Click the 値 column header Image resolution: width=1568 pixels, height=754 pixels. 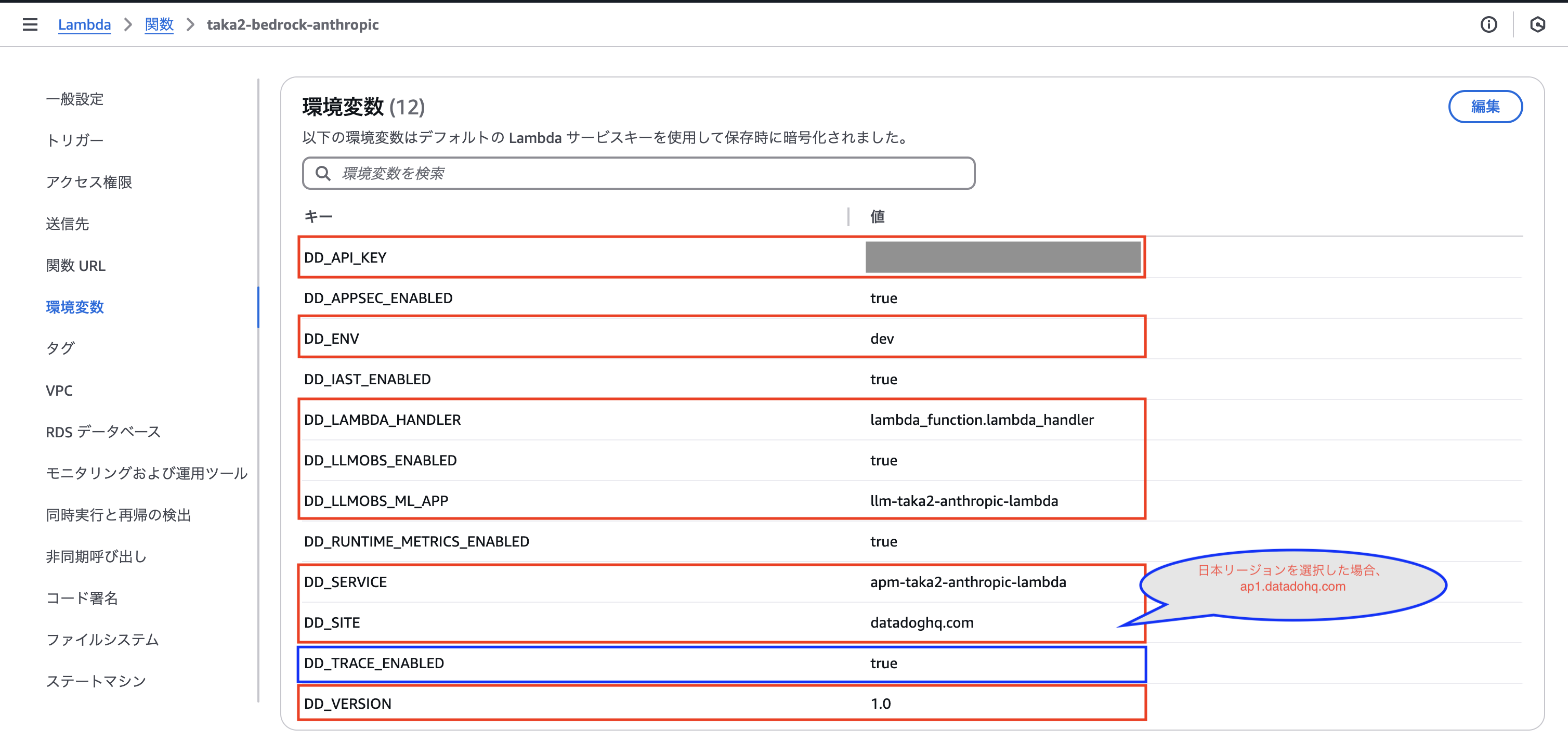click(877, 217)
